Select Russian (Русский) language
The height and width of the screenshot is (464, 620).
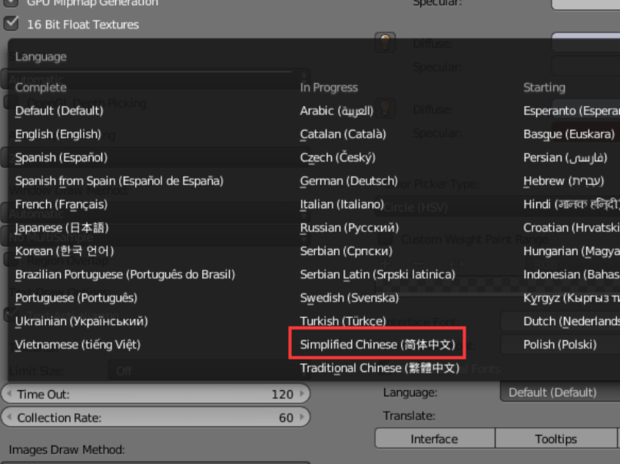tap(349, 228)
